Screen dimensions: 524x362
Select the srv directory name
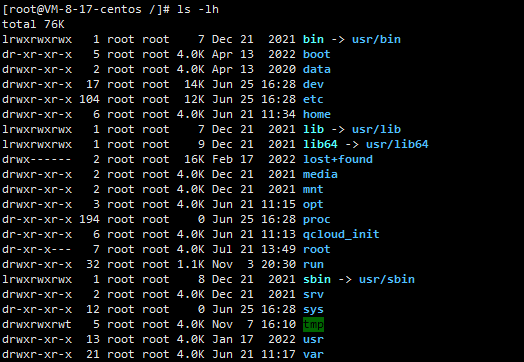point(313,294)
